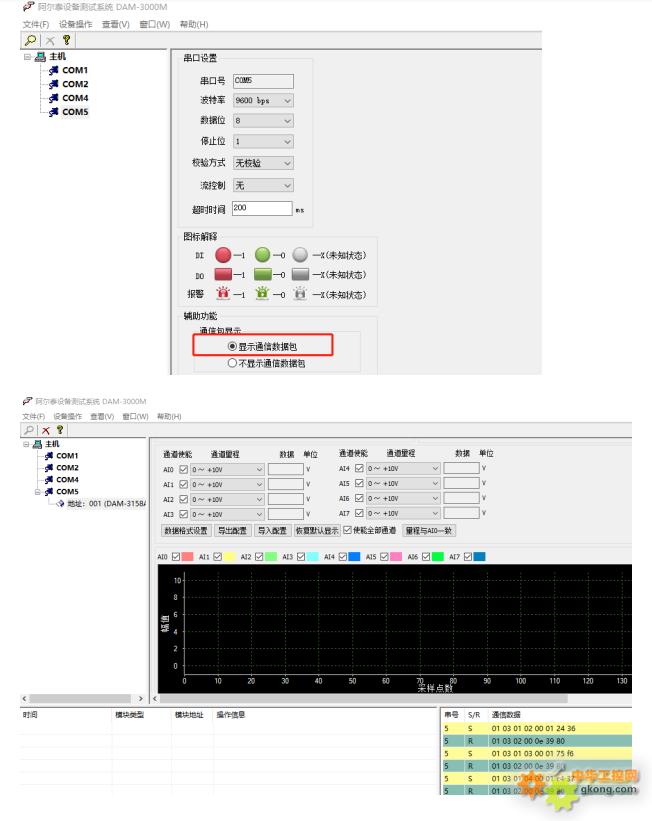Click the AI5 pink color swatch
Screen dimensions: 652x821
click(x=396, y=557)
